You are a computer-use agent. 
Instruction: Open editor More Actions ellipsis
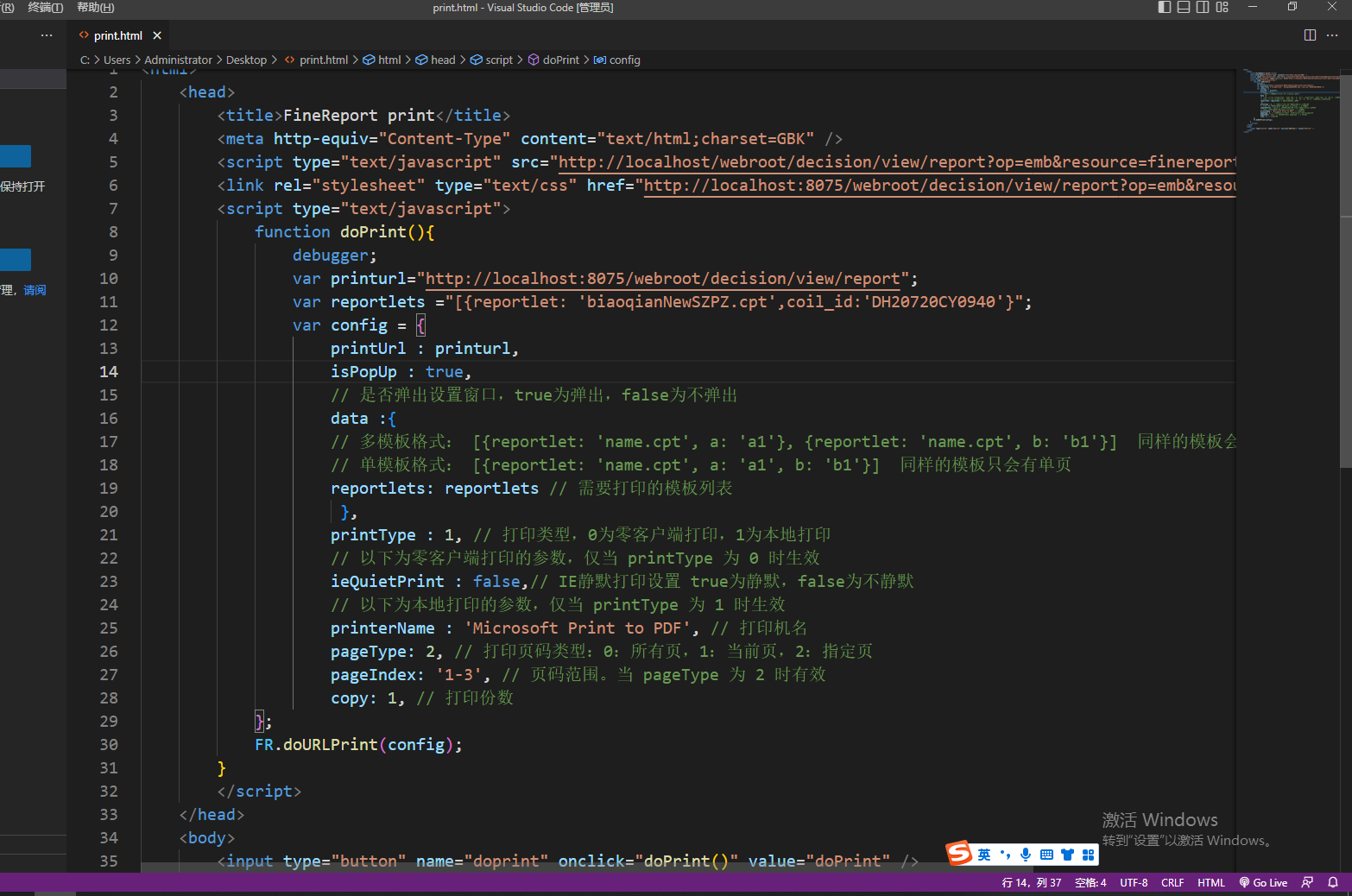(x=1332, y=35)
